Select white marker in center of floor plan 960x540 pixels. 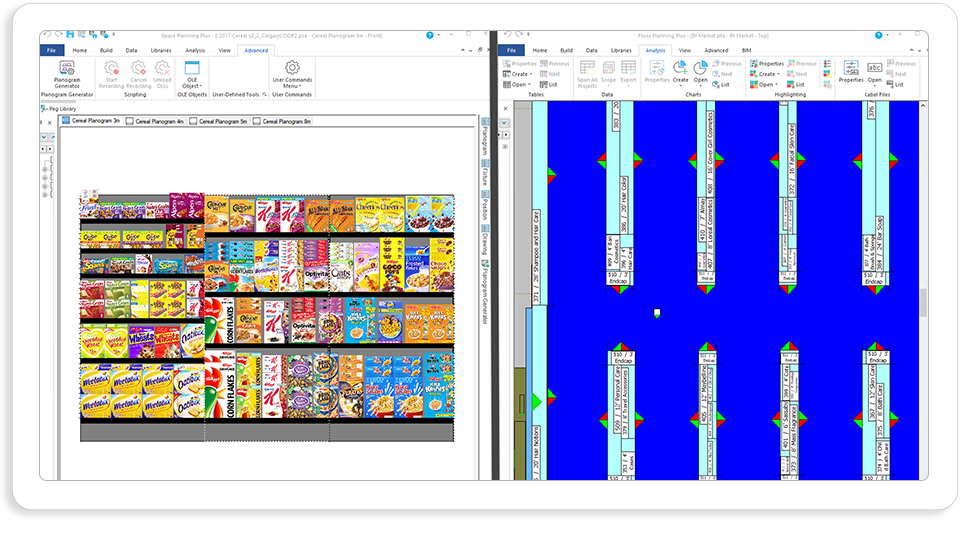point(657,313)
